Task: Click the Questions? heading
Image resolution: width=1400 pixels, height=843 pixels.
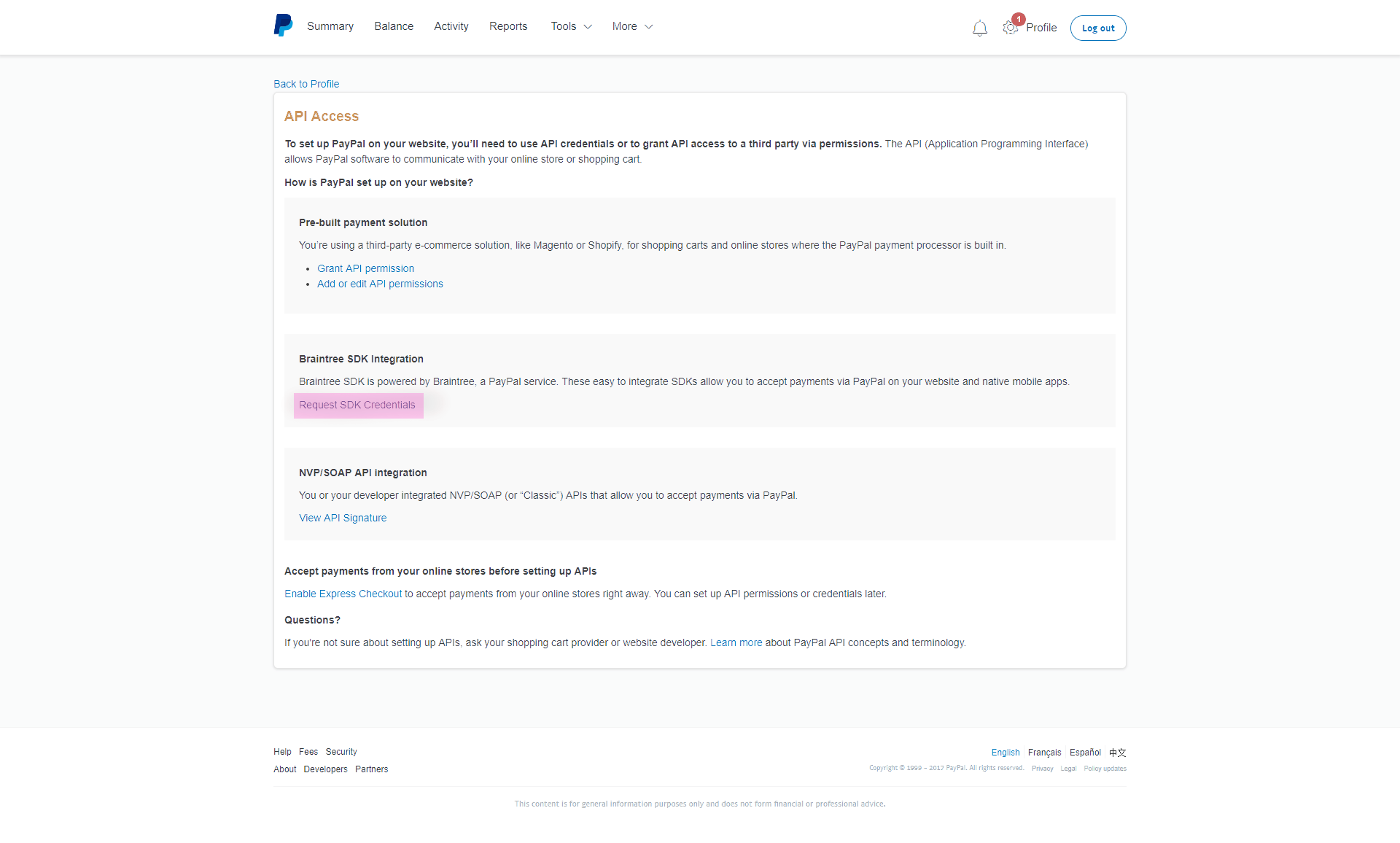Action: tap(312, 620)
